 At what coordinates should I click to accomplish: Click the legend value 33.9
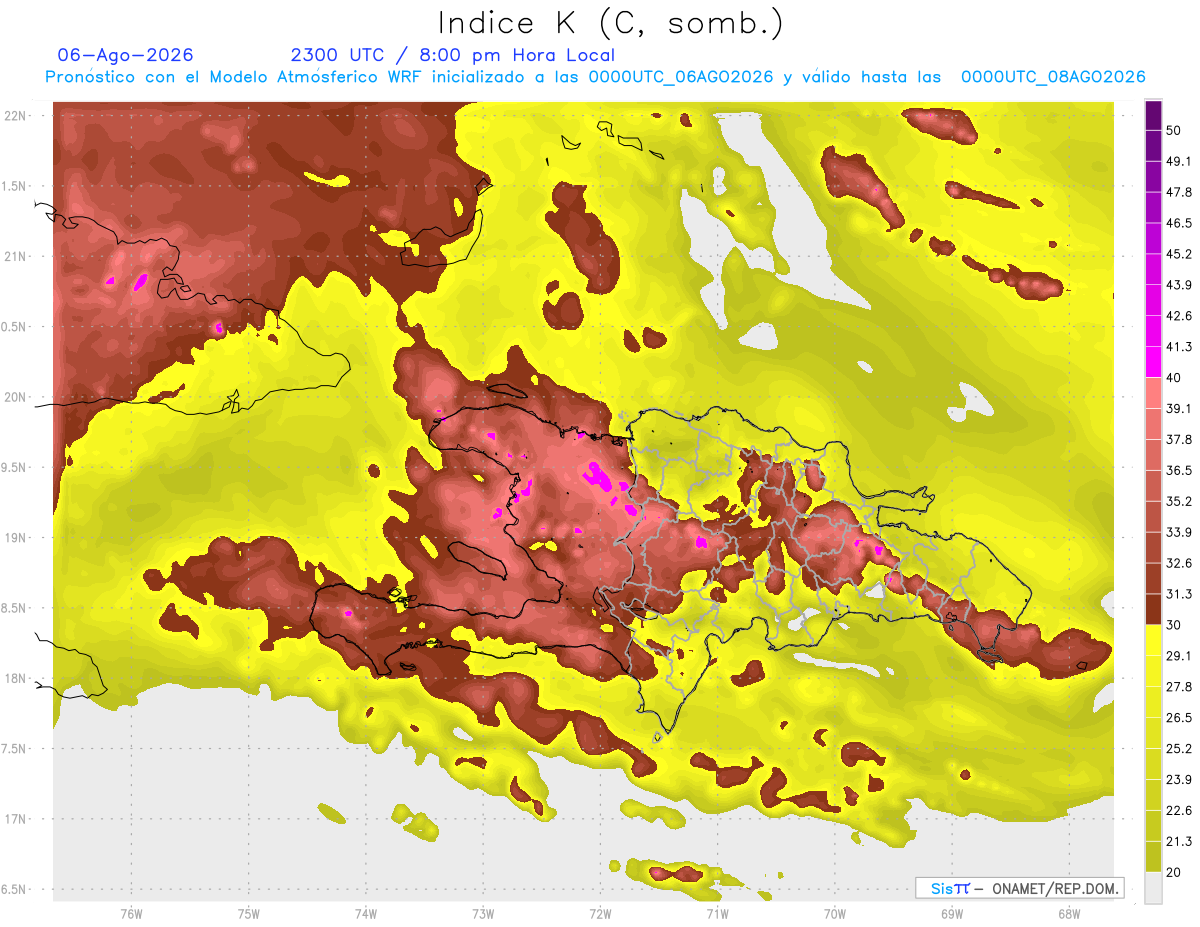(x=1179, y=532)
